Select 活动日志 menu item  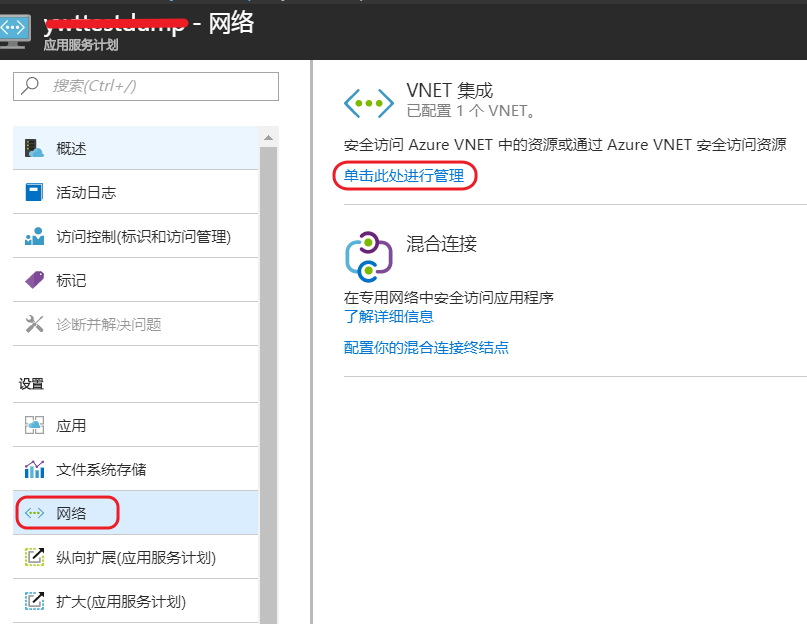[86, 192]
